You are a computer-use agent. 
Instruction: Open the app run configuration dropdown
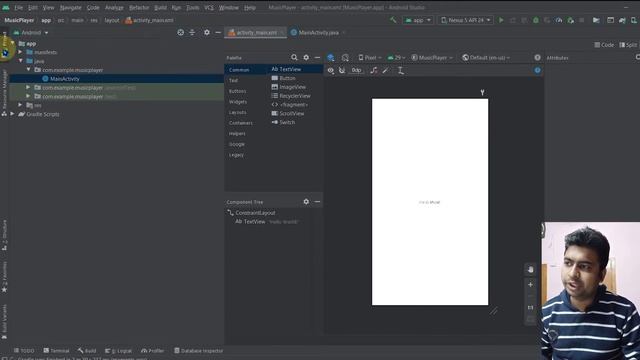418,20
